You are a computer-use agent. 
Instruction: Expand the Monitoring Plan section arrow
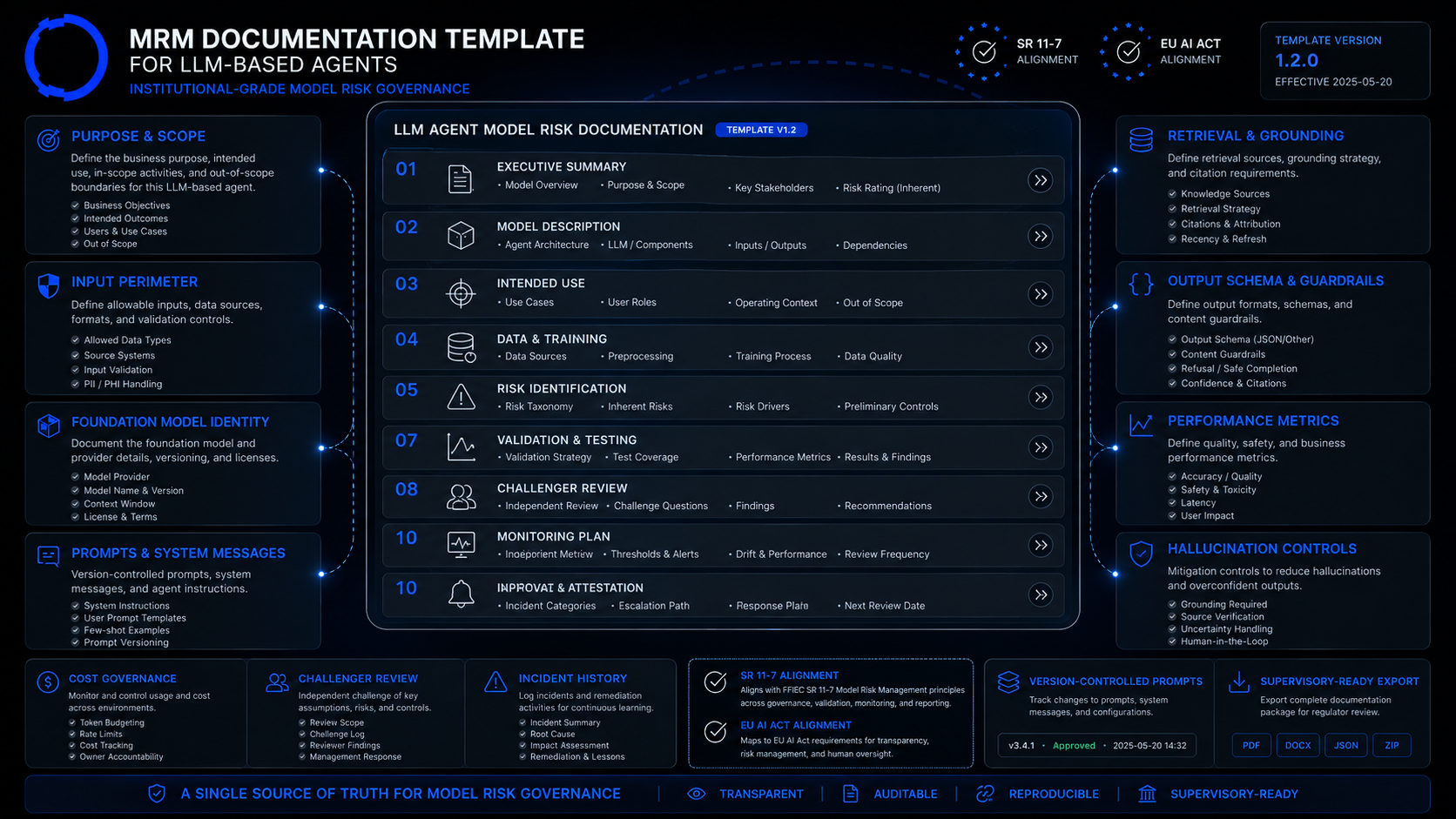pyautogui.click(x=1041, y=545)
